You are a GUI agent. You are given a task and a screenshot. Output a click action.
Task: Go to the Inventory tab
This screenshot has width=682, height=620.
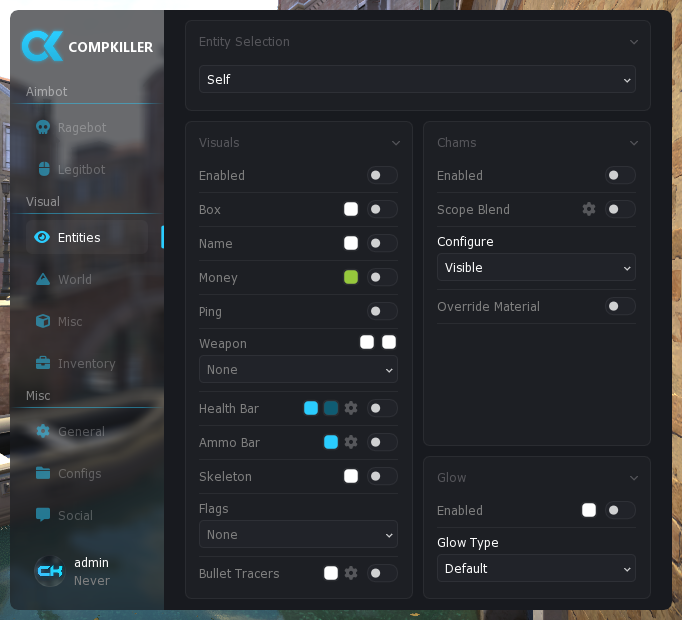[87, 363]
